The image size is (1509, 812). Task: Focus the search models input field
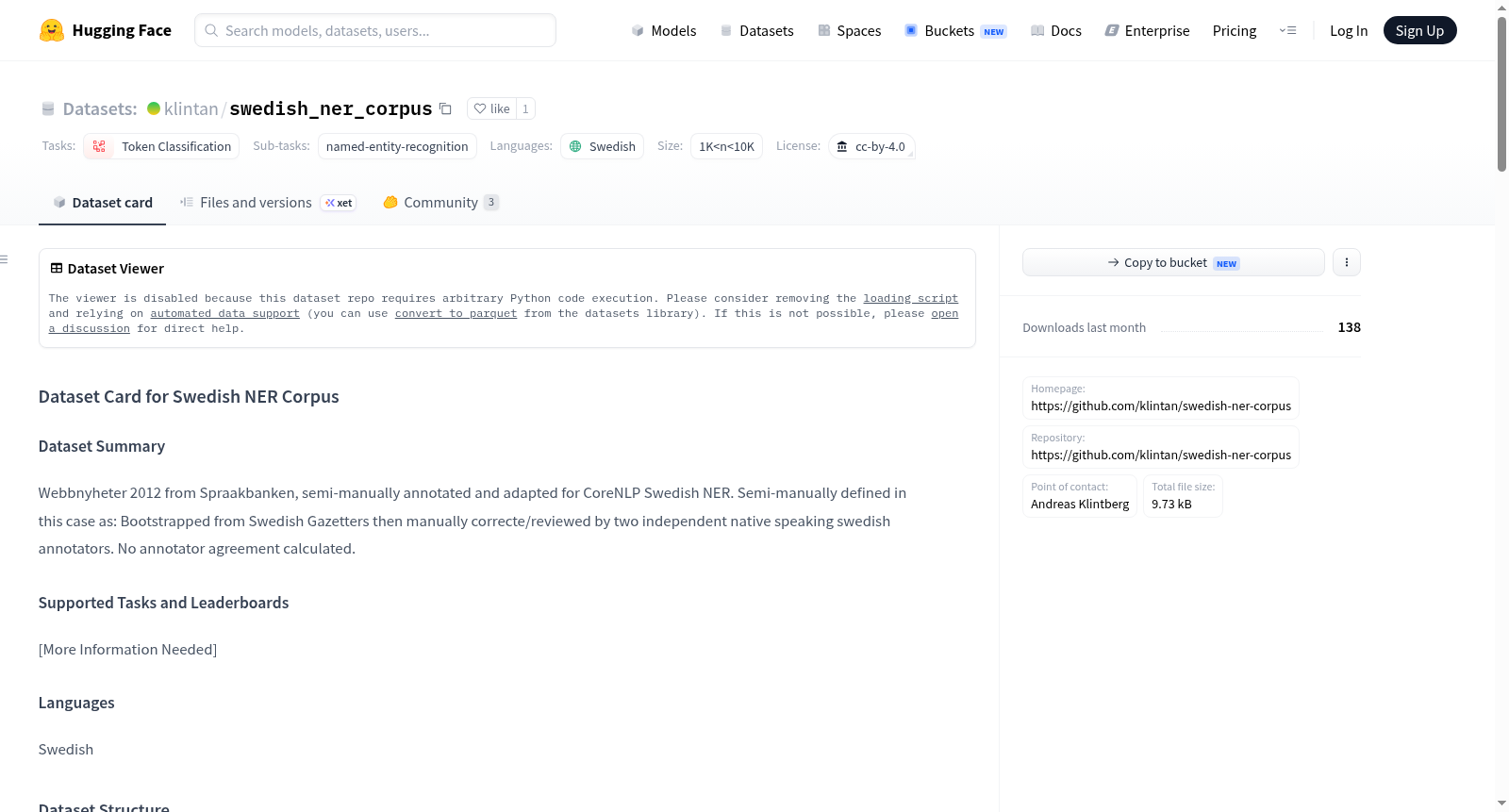(375, 30)
